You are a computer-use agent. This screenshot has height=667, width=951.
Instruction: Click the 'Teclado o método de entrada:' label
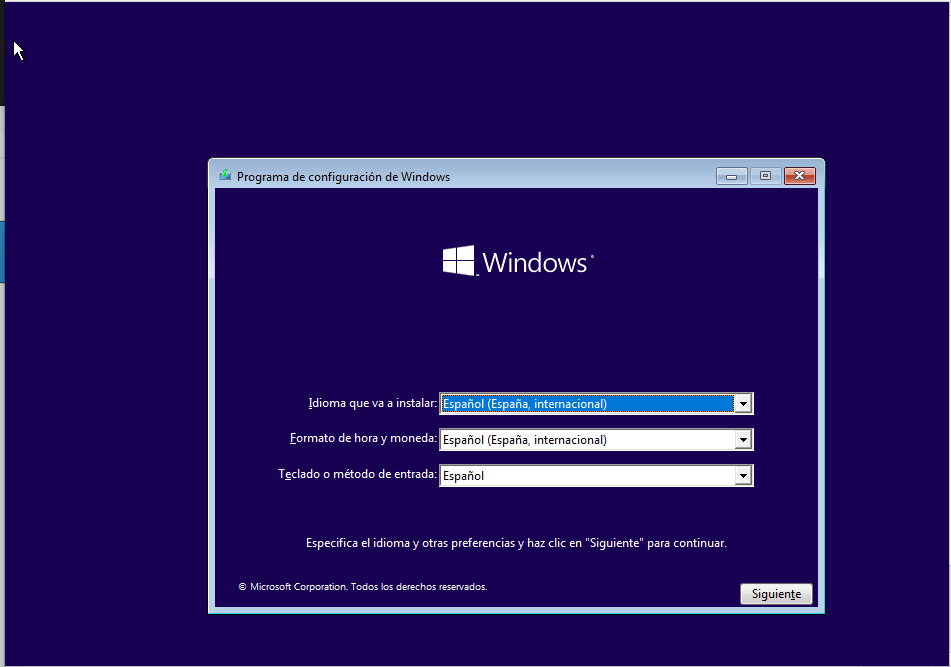(357, 474)
